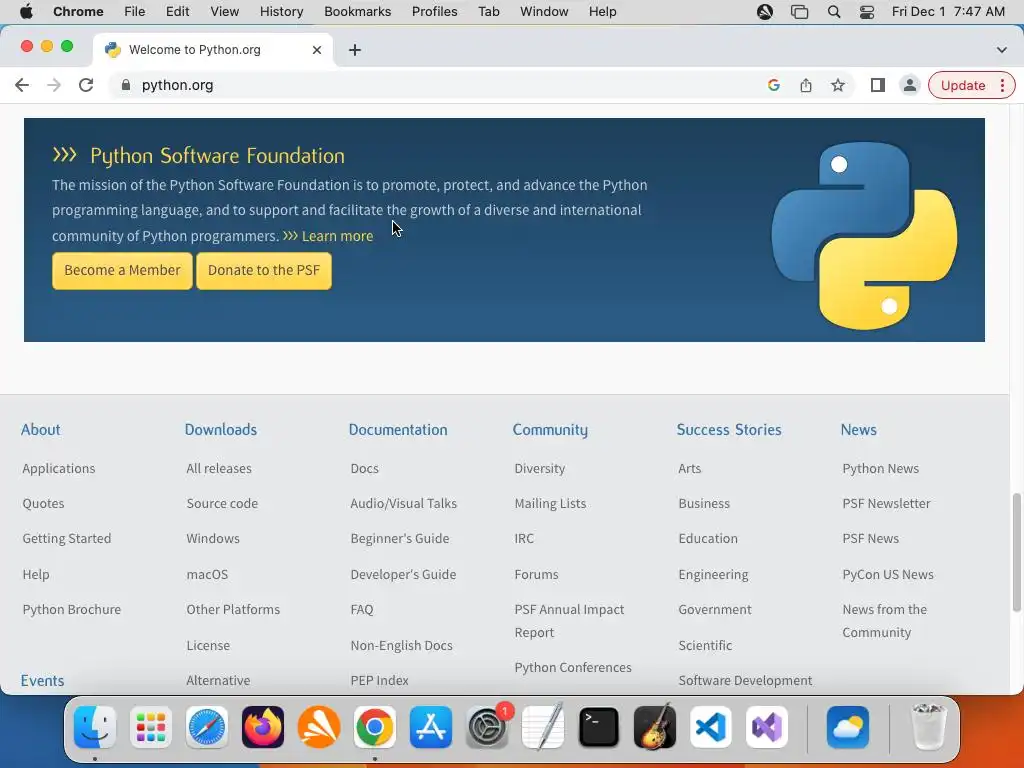This screenshot has width=1024, height=768.
Task: Bookmark this page with the star icon
Action: pos(838,86)
